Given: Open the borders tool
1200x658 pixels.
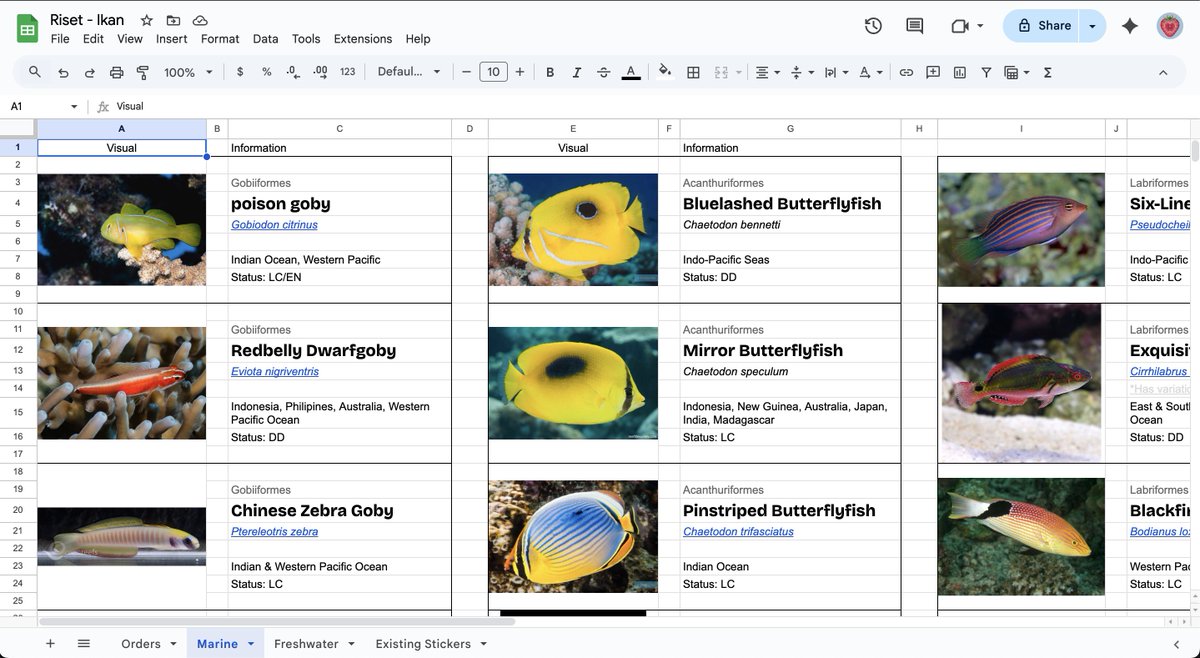Looking at the screenshot, I should 693,72.
